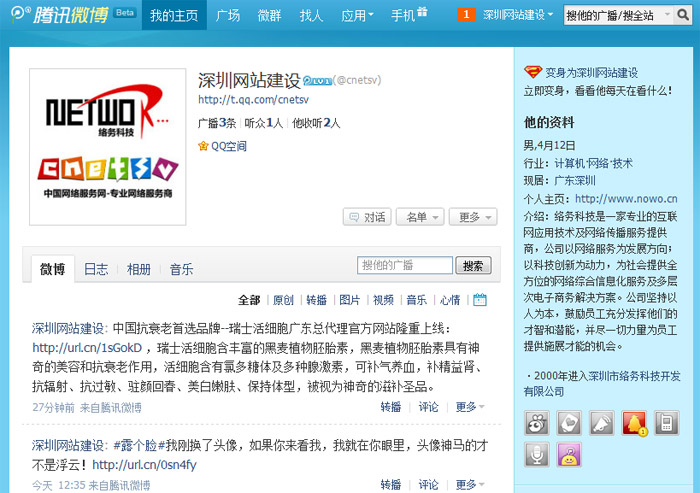The width and height of the screenshot is (700, 493).
Task: Filter by 心情 posts
Action: click(x=450, y=300)
